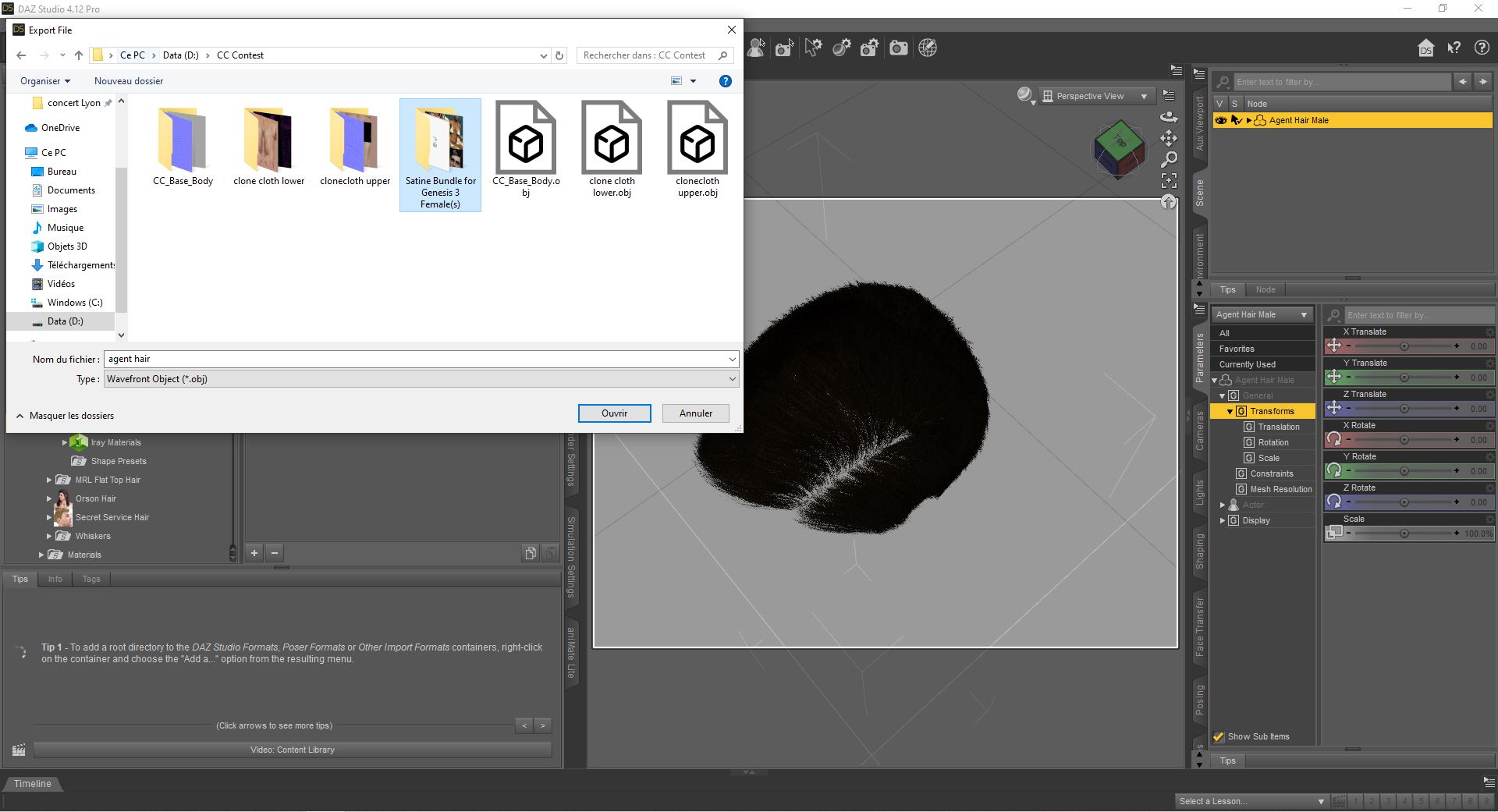Image resolution: width=1498 pixels, height=812 pixels.
Task: Toggle Show Sub Items checkbox
Action: point(1219,736)
